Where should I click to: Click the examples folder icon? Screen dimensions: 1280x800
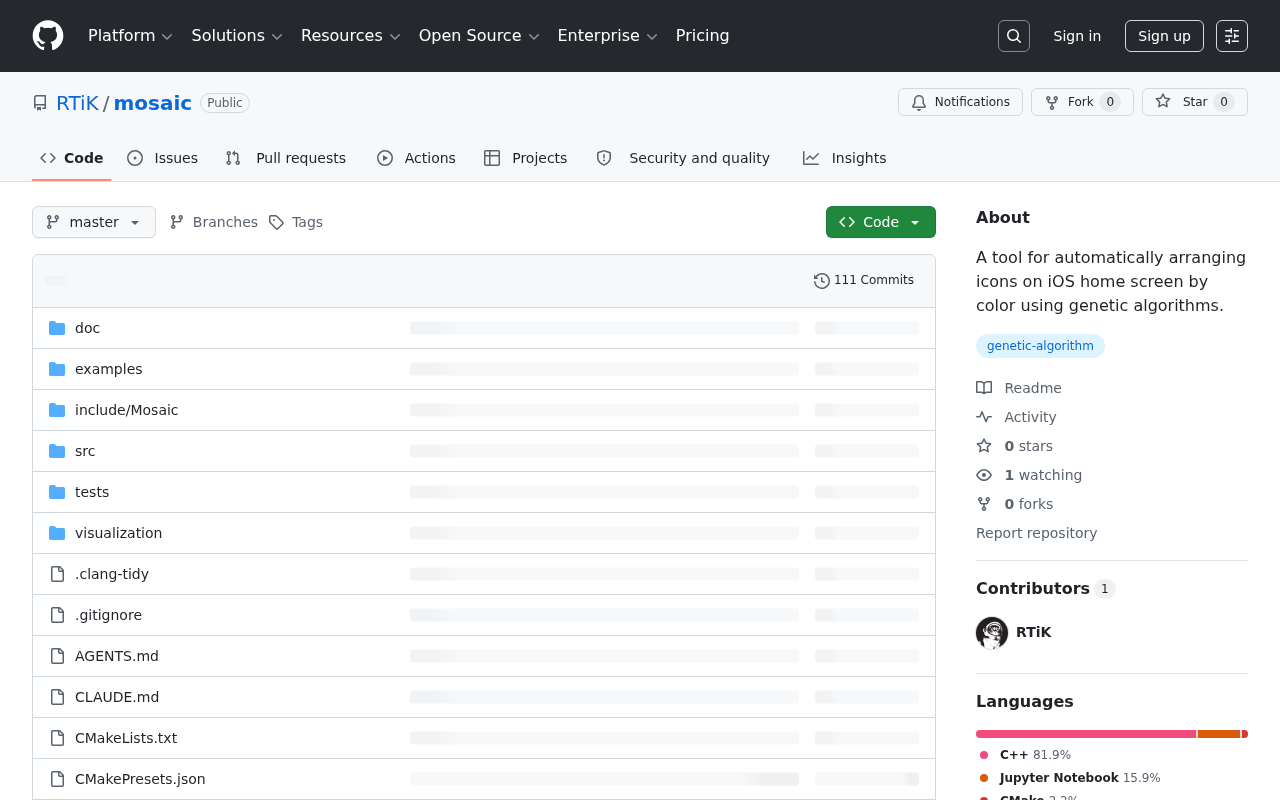57,369
